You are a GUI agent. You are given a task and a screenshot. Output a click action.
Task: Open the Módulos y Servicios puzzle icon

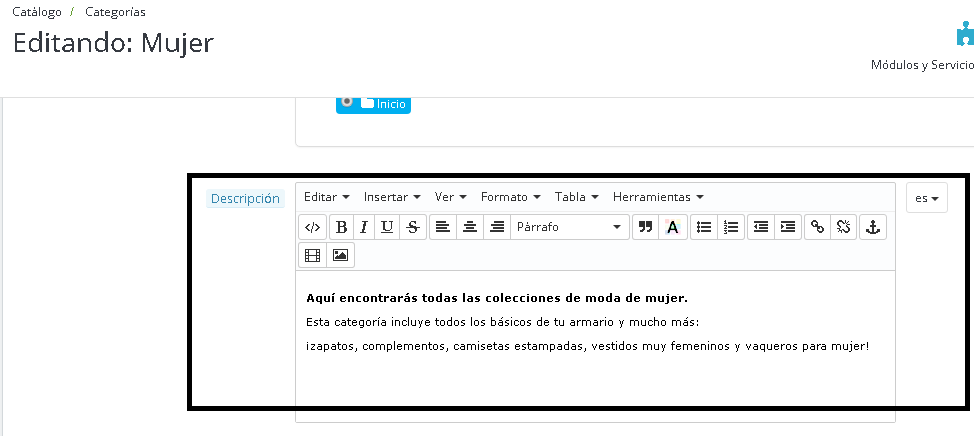point(965,34)
